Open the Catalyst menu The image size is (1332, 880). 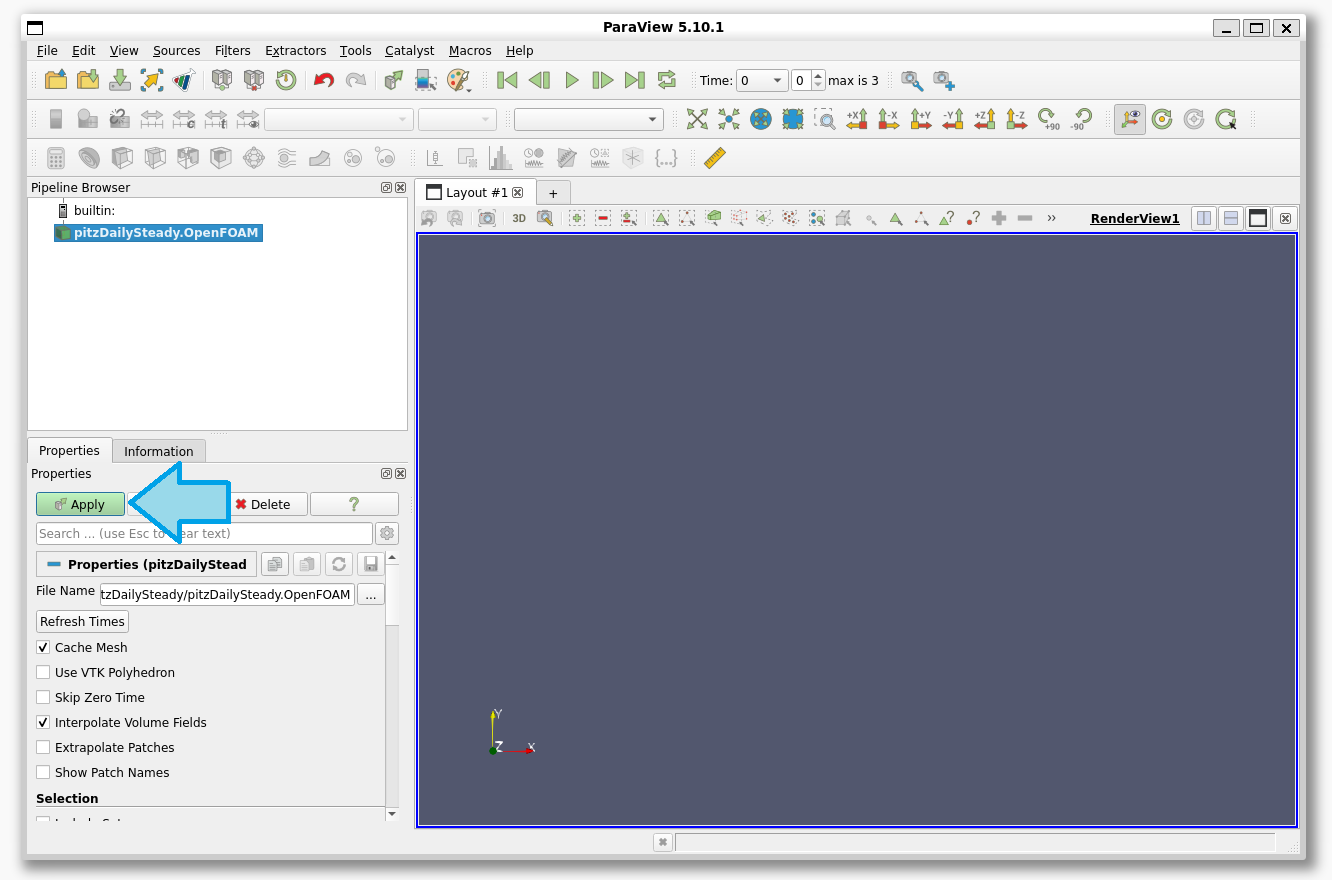point(410,51)
